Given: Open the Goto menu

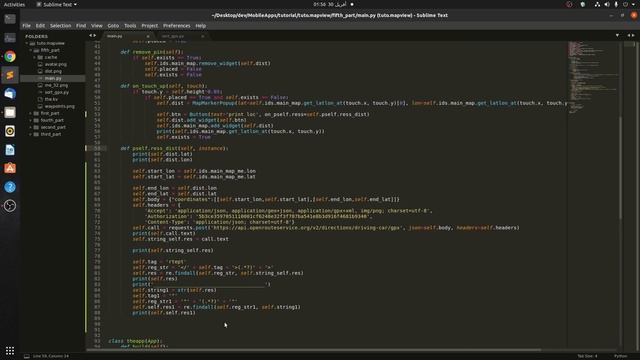Looking at the screenshot, I should (x=113, y=26).
